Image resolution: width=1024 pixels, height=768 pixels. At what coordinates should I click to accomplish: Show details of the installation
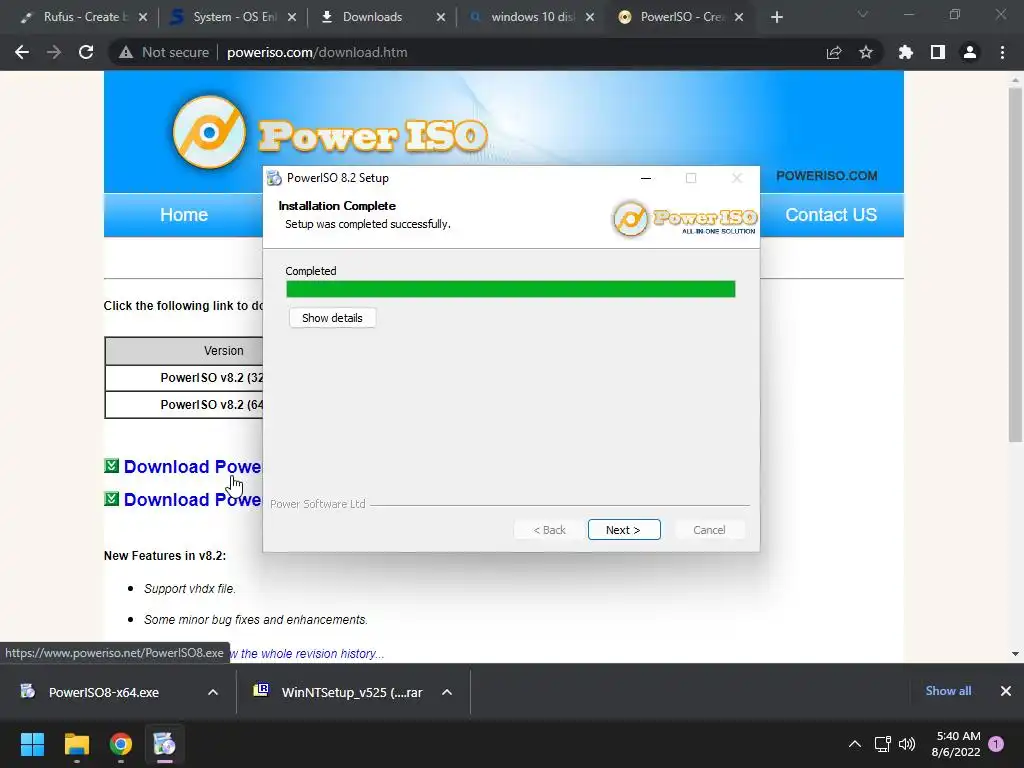tap(332, 318)
